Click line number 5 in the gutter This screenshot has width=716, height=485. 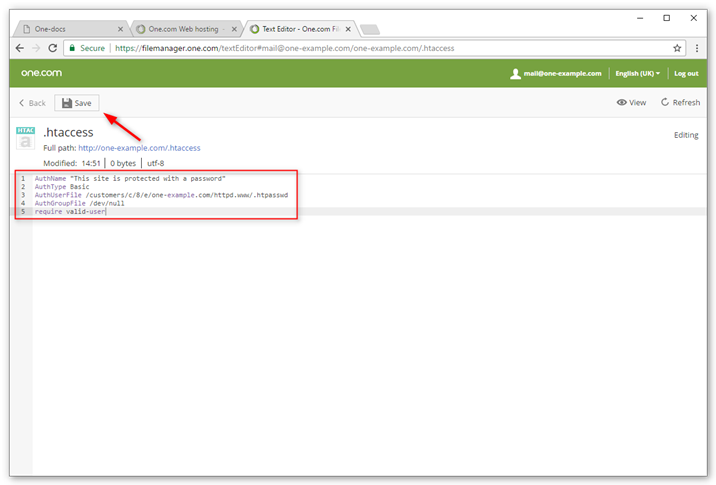(x=23, y=211)
